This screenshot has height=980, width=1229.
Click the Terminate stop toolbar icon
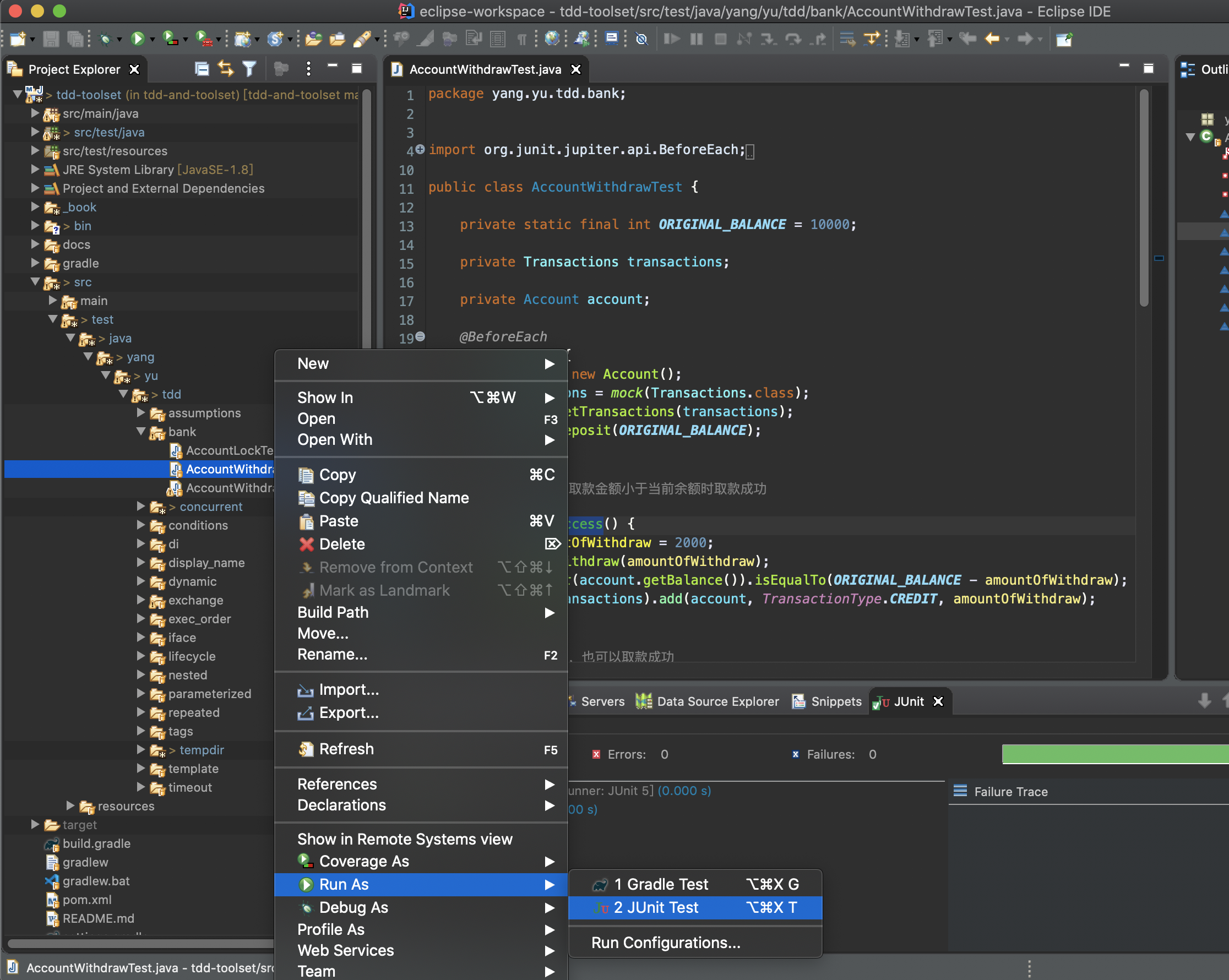pyautogui.click(x=721, y=39)
